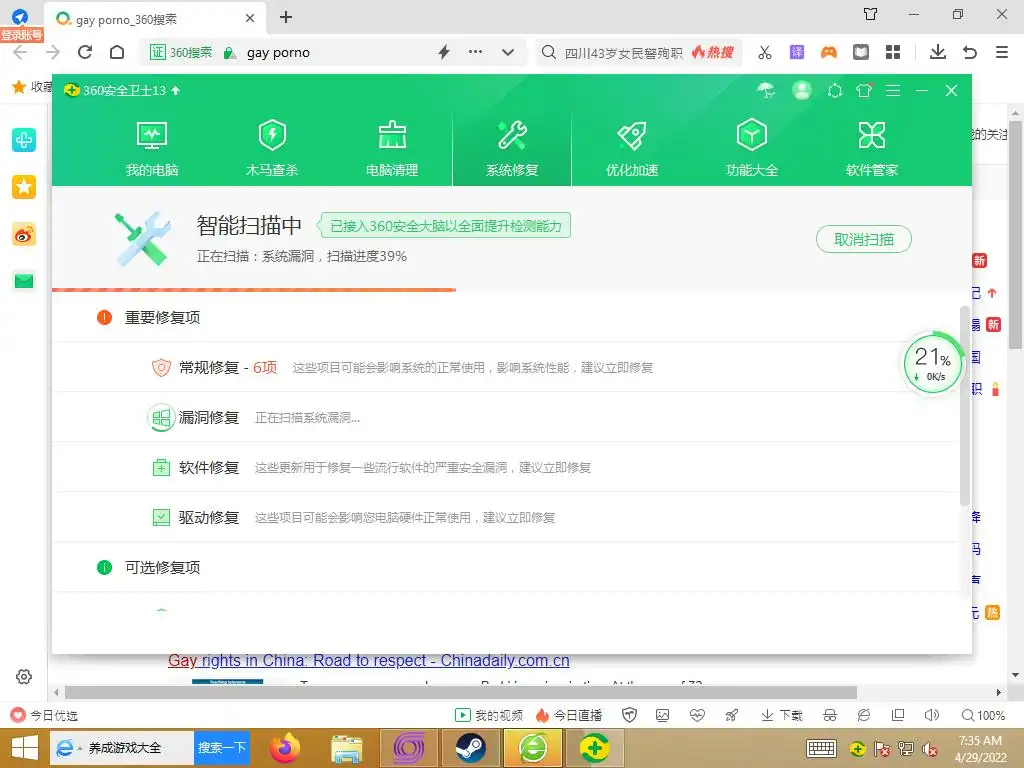
Task: Open the address bar three-dot menu
Action: [x=475, y=52]
